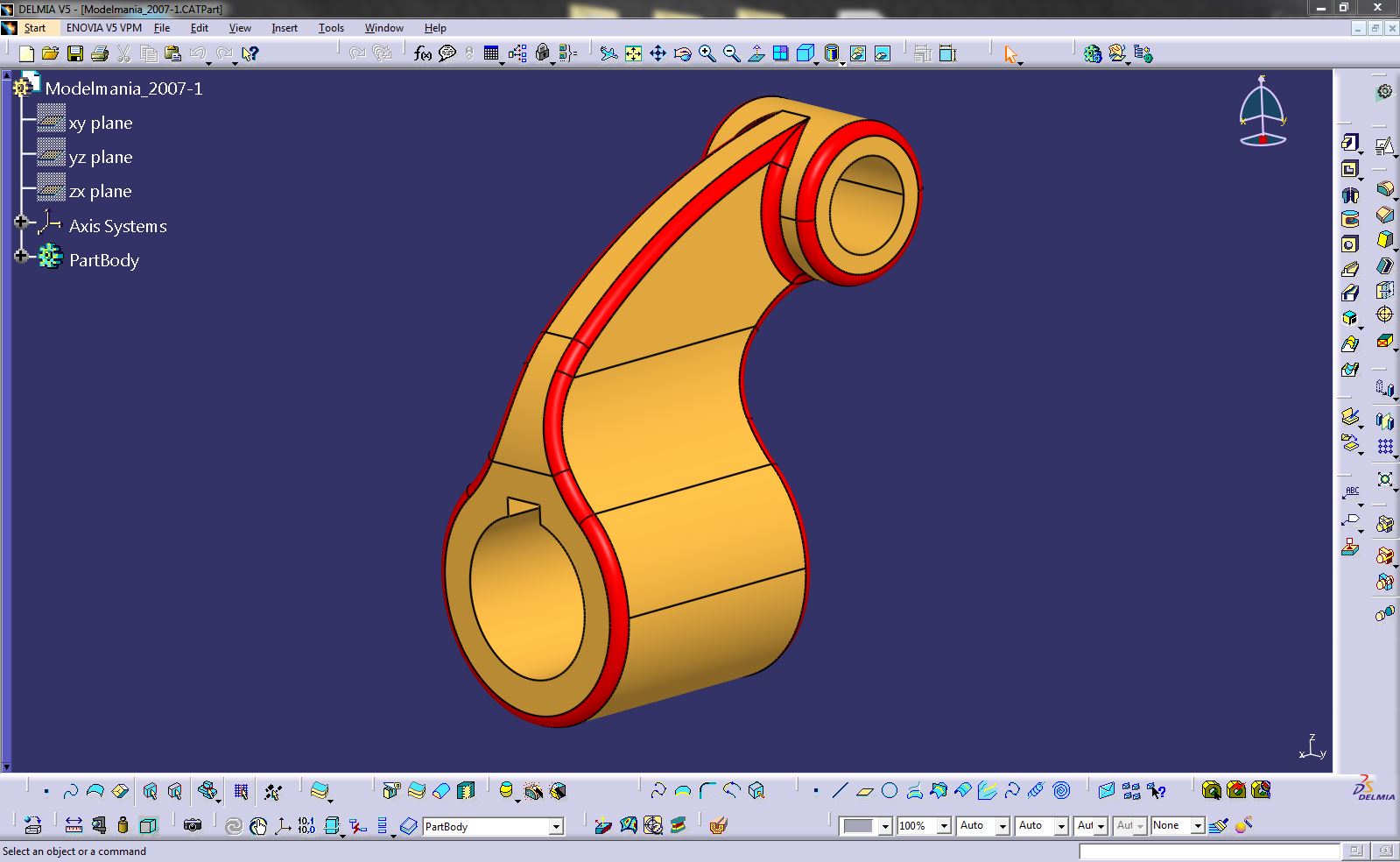The height and width of the screenshot is (862, 1400).
Task: Click the Paste clipboard icon
Action: tap(173, 54)
